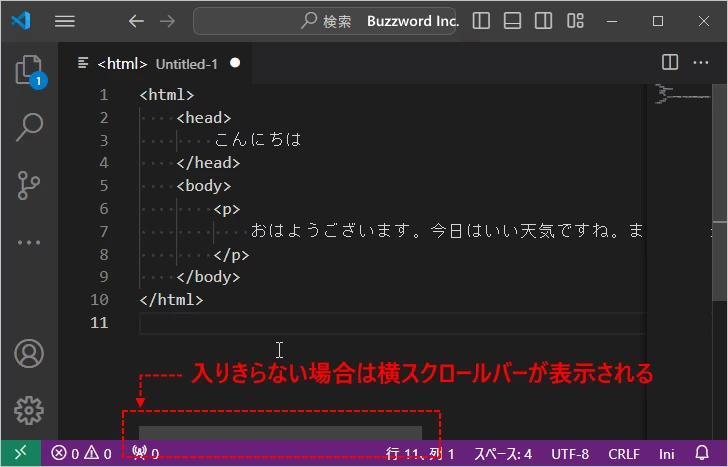Screen dimensions: 728x467
Task: Click the <head> tag on line 2
Action: [204, 118]
